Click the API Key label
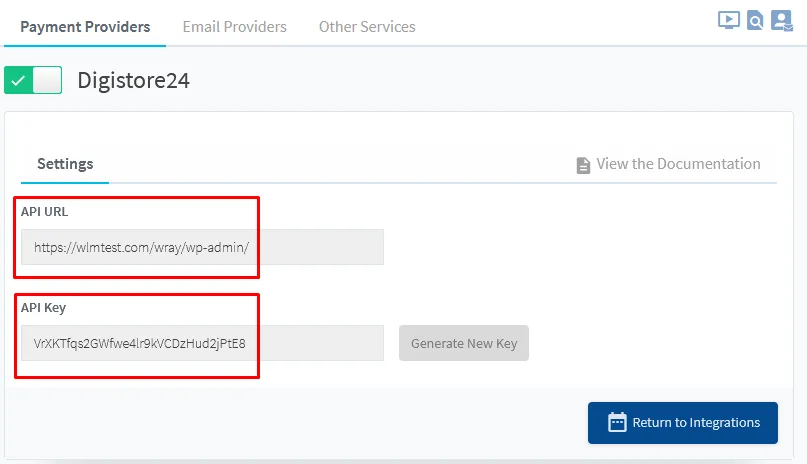The image size is (807, 464). 43,308
